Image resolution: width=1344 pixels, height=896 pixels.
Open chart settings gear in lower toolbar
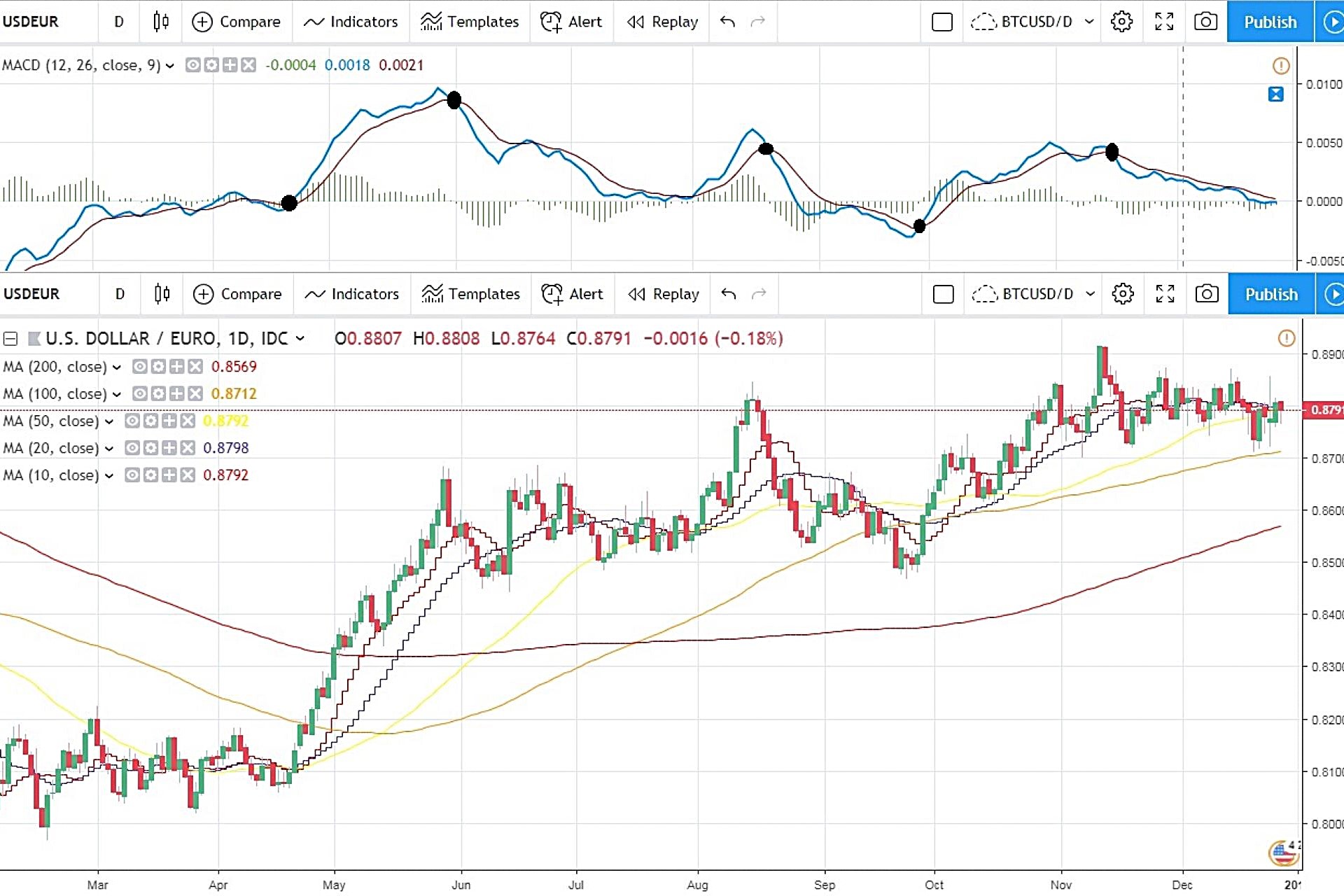[1123, 294]
